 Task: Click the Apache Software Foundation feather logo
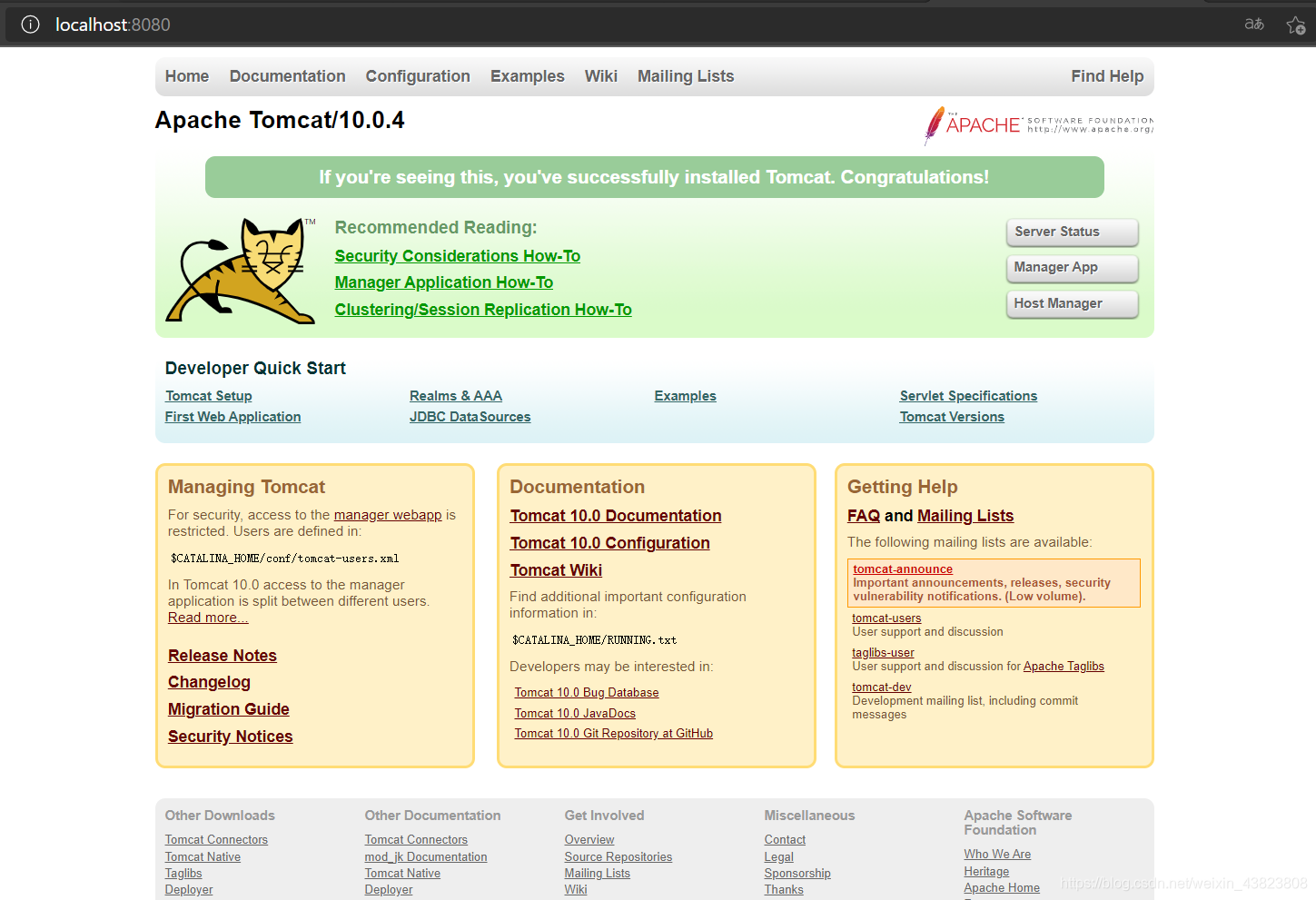pos(1039,125)
